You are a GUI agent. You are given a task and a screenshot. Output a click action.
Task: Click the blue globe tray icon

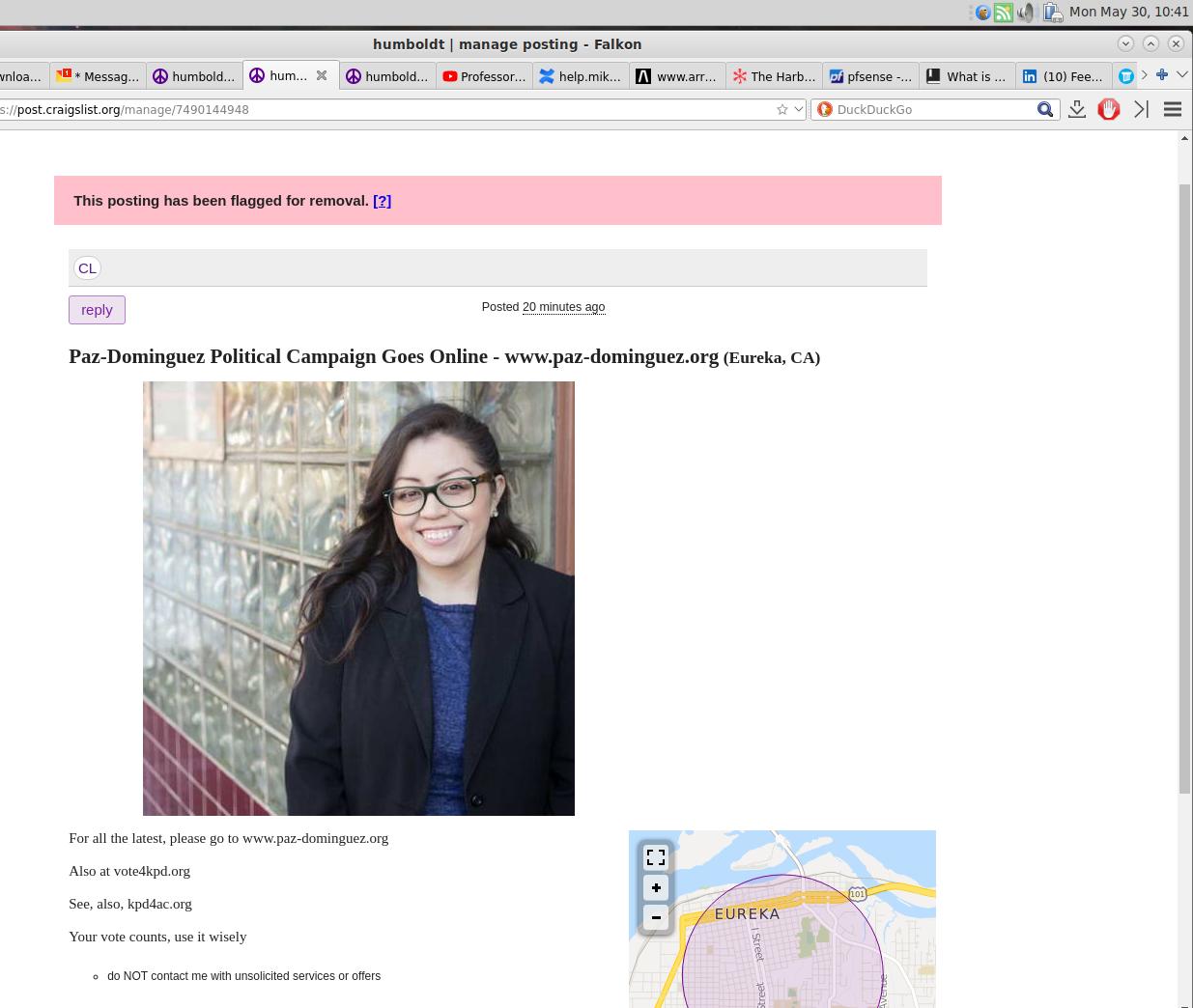[x=982, y=13]
